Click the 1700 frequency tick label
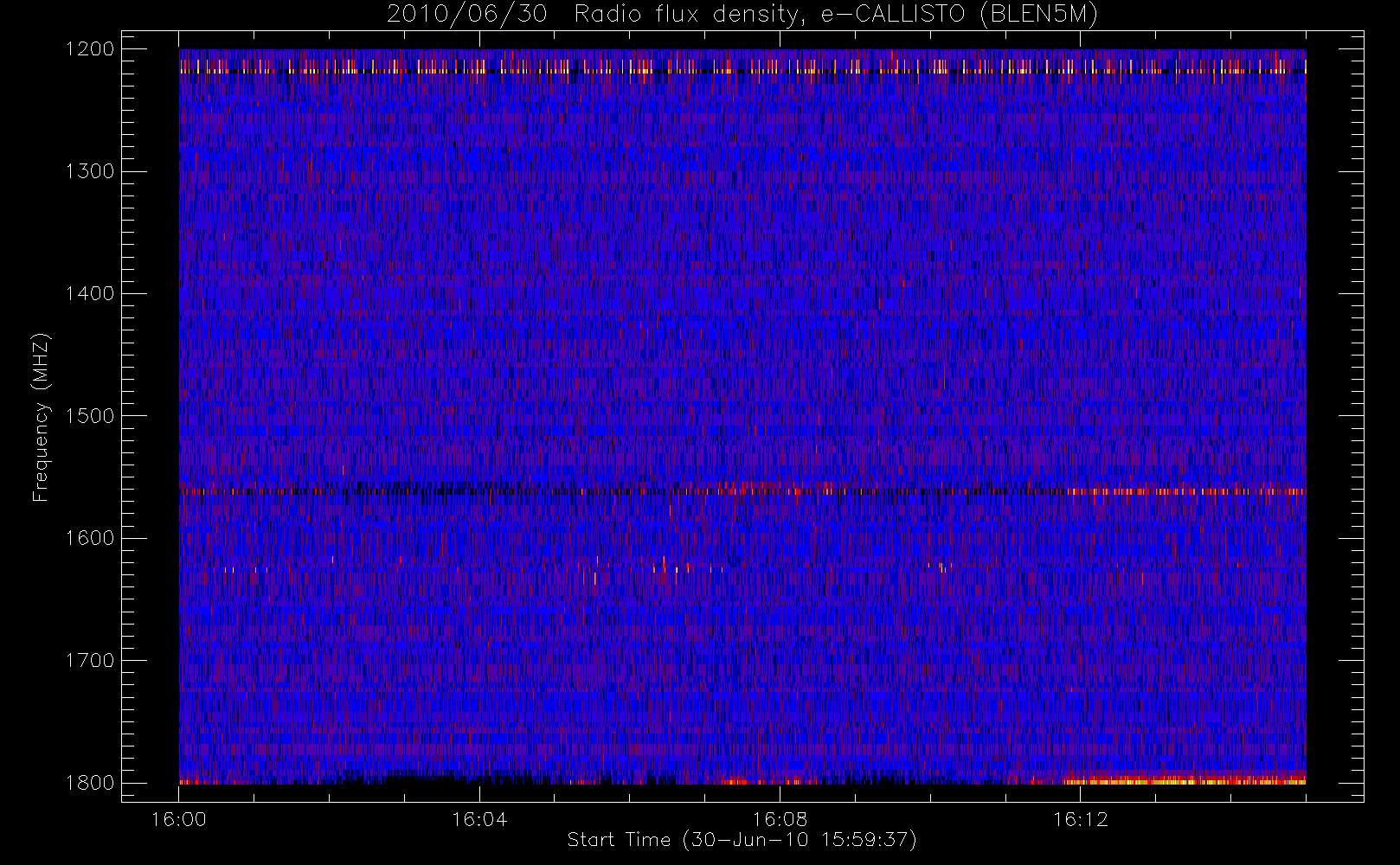 90,660
